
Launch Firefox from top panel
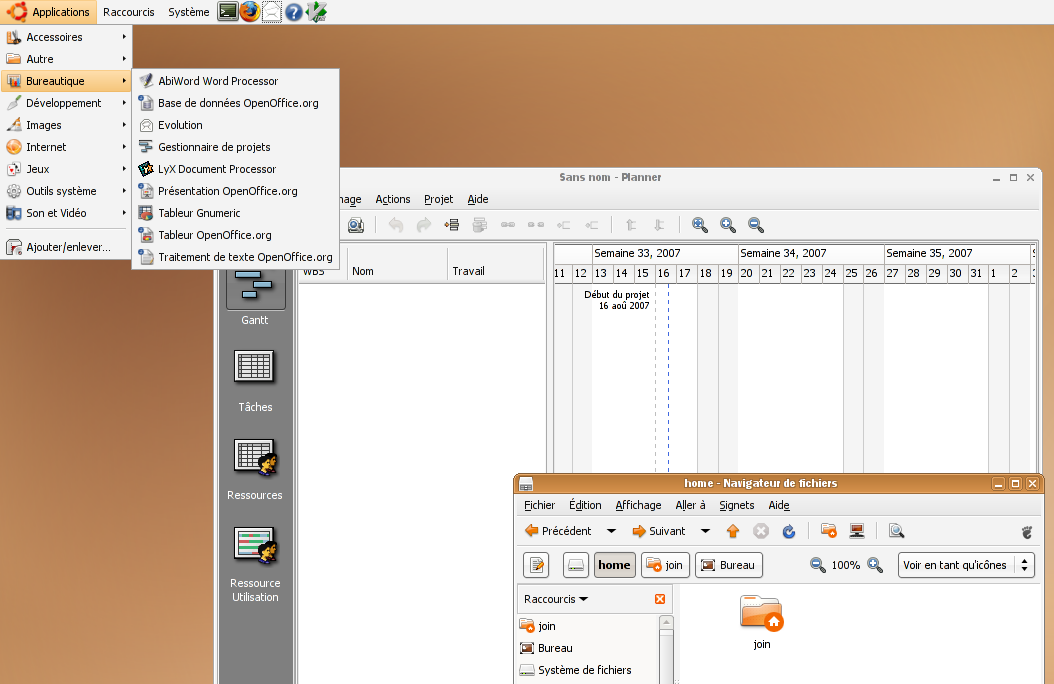pos(249,11)
